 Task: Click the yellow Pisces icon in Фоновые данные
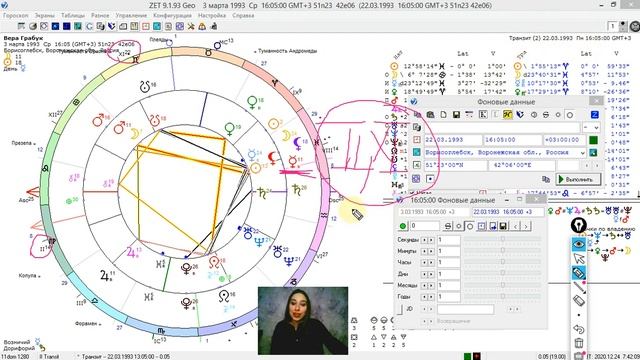coord(507,115)
